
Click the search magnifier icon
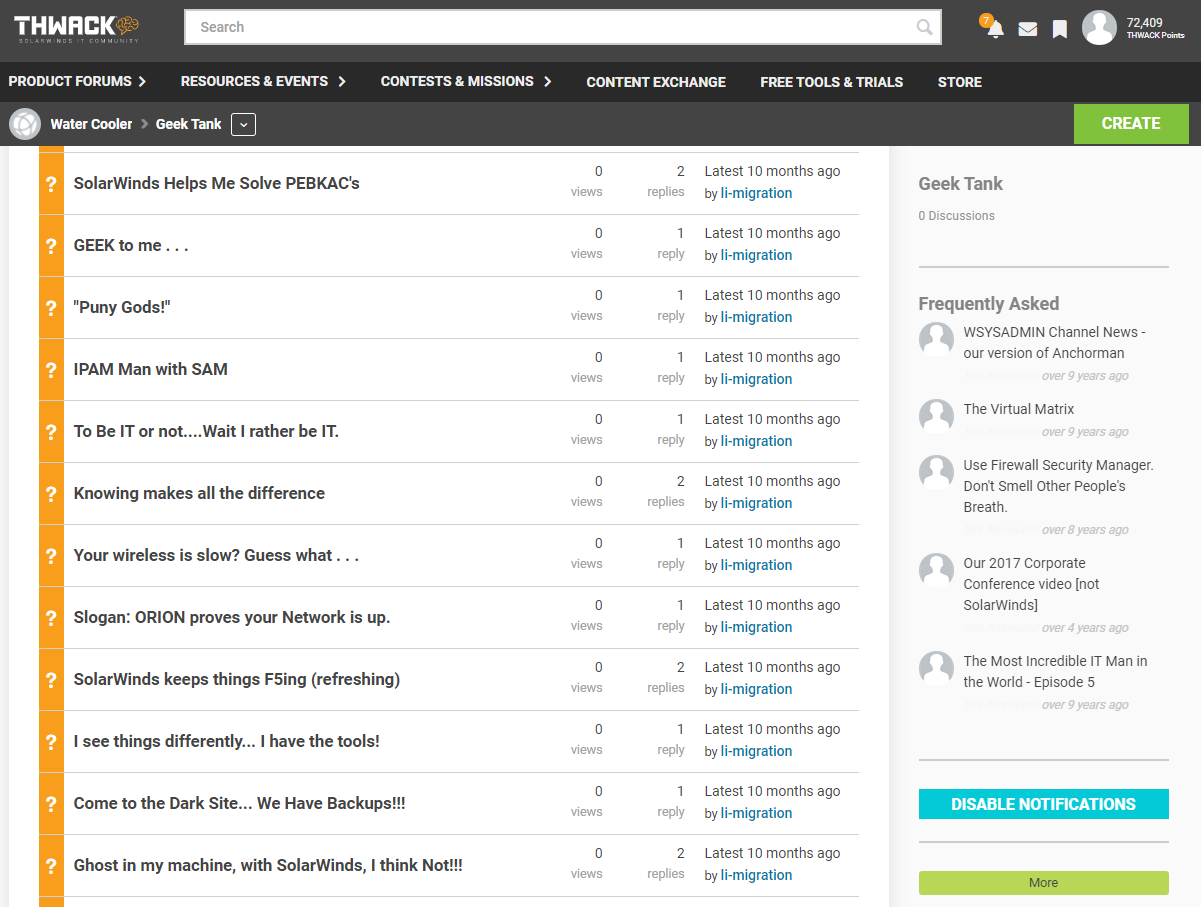tap(925, 27)
